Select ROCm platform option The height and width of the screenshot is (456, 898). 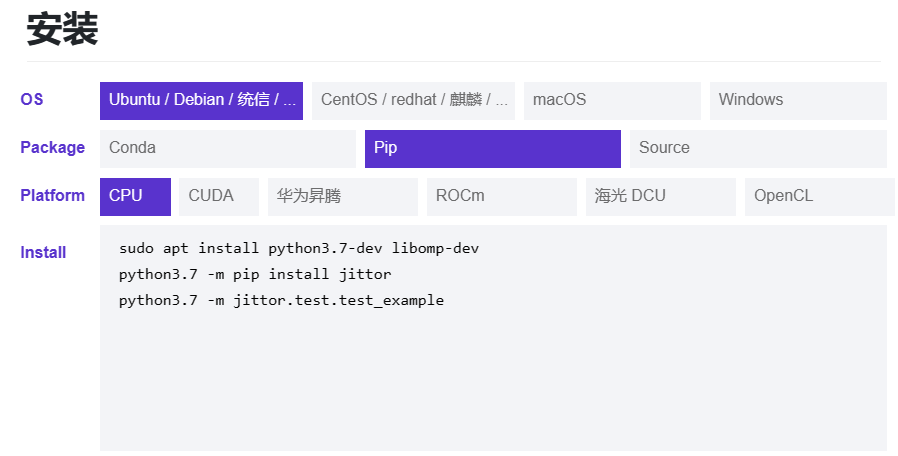501,196
